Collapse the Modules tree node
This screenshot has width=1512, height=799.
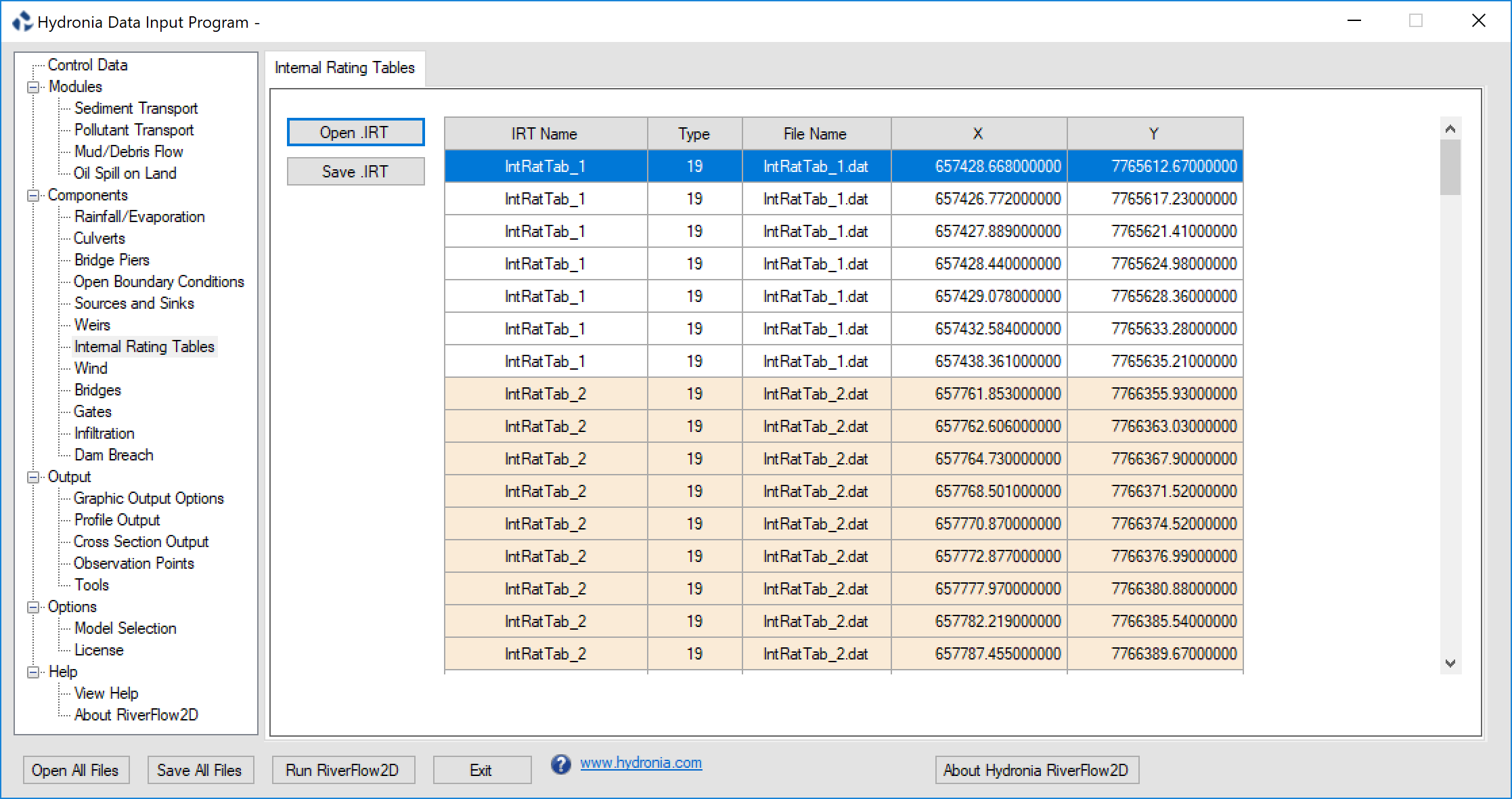click(32, 87)
